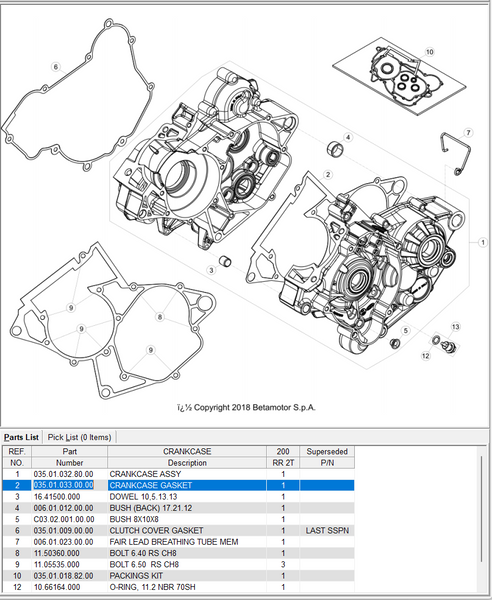
Task: Click callout 4 beside the back bush
Action: pyautogui.click(x=348, y=137)
